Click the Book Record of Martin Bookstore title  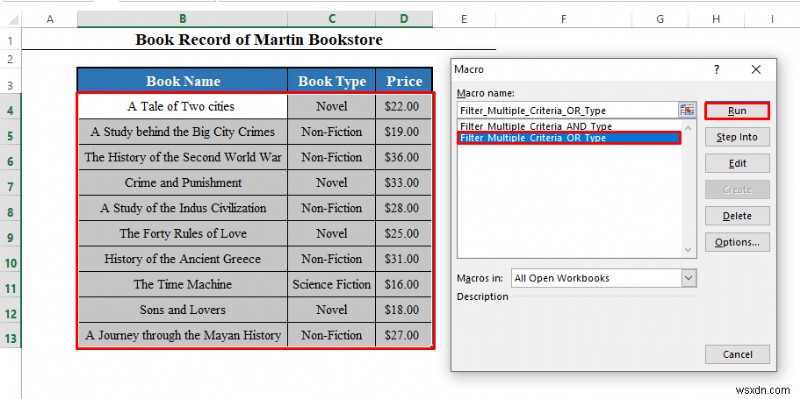(x=259, y=39)
